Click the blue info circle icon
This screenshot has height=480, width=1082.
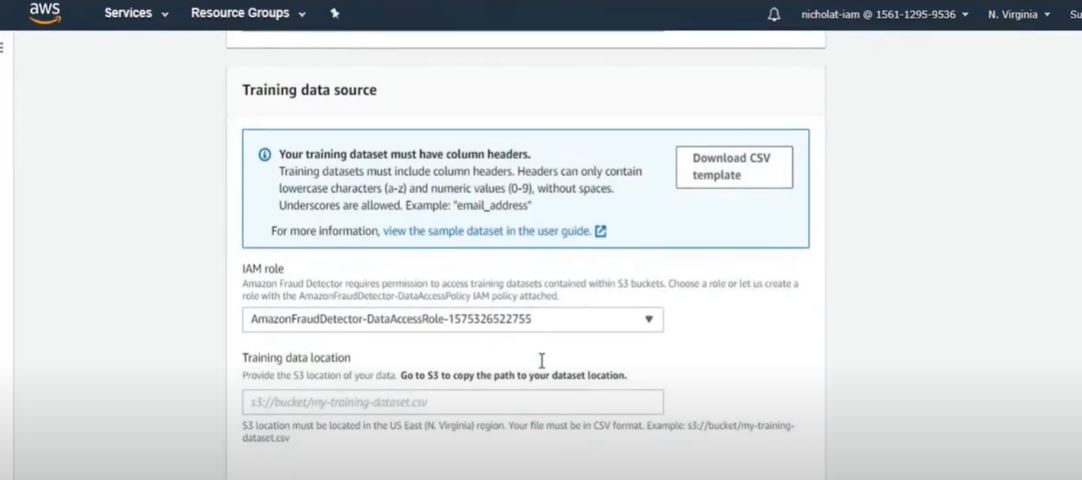pos(264,154)
